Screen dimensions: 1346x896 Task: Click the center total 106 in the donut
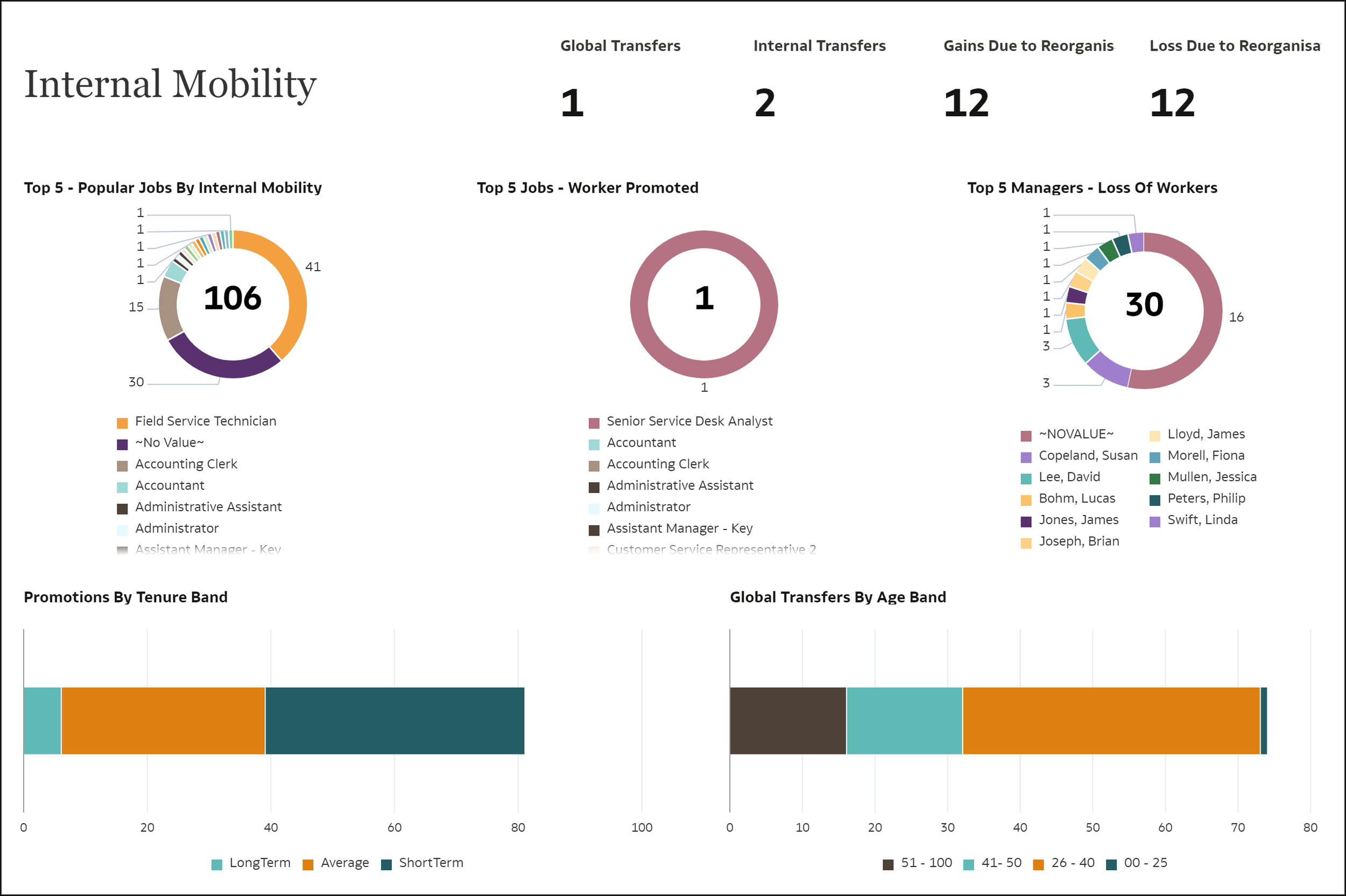pyautogui.click(x=233, y=298)
